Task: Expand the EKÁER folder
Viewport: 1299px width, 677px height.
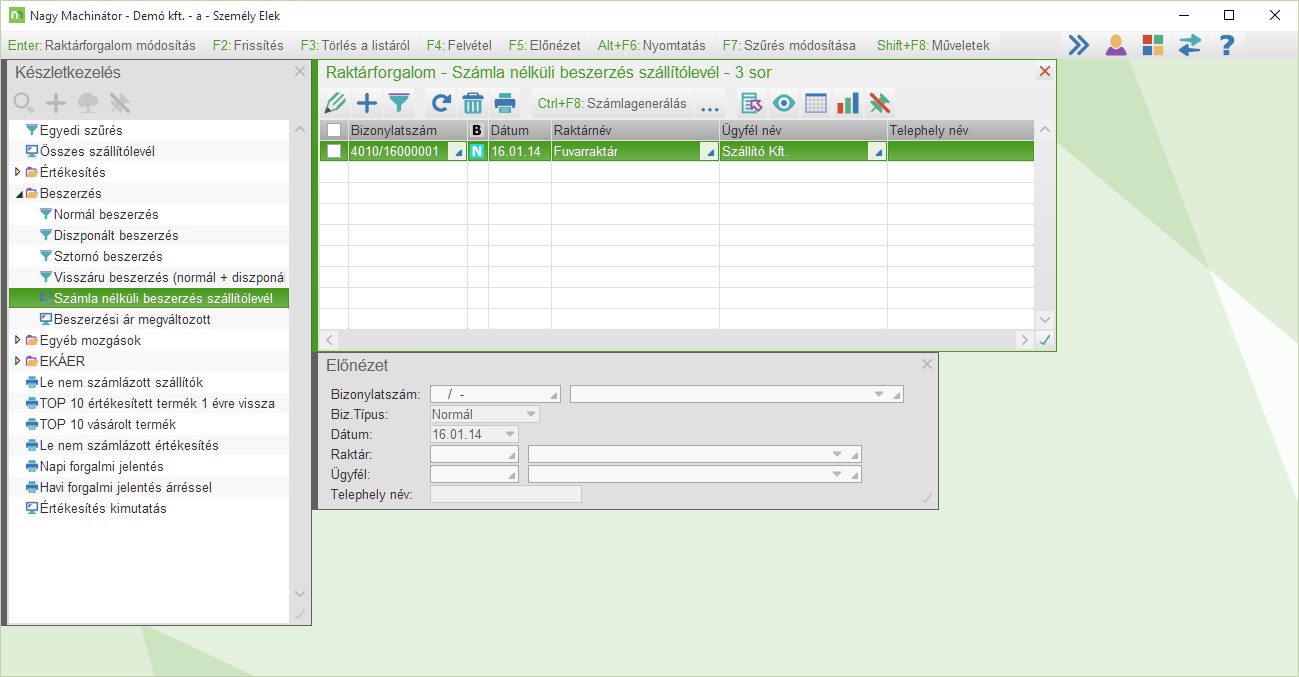Action: [17, 361]
